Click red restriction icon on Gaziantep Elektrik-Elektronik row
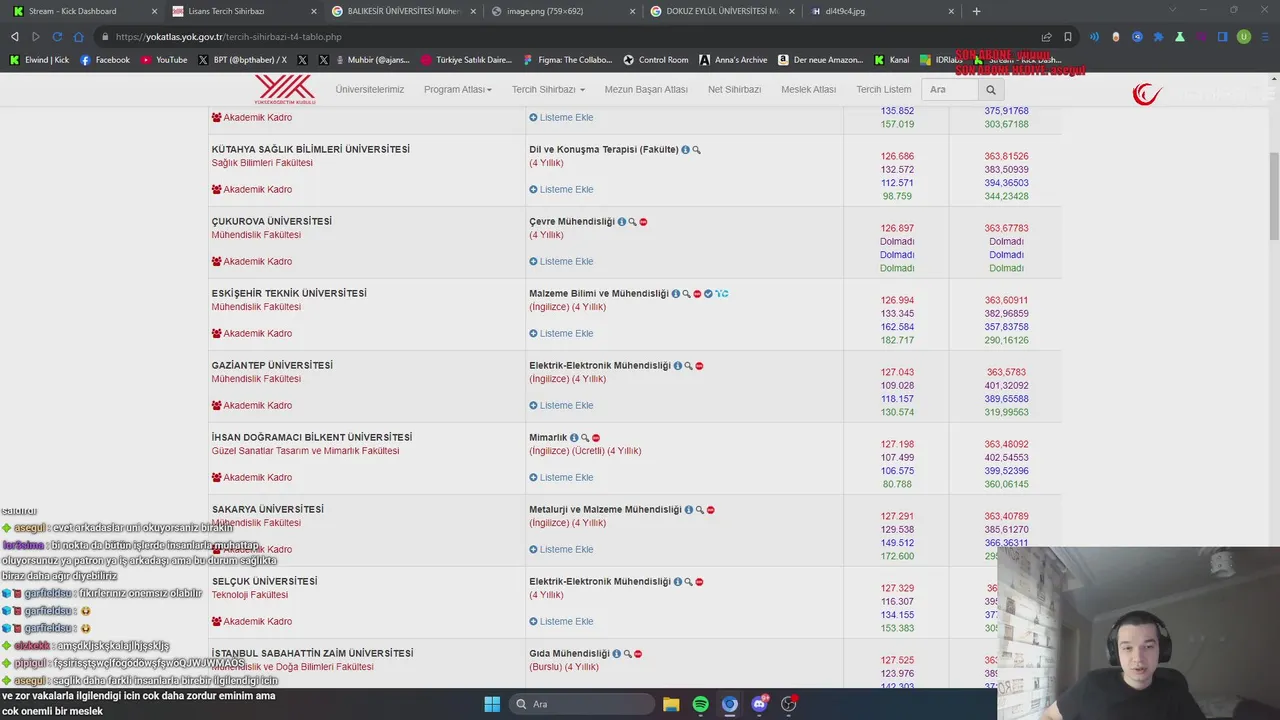Image resolution: width=1280 pixels, height=720 pixels. (699, 366)
